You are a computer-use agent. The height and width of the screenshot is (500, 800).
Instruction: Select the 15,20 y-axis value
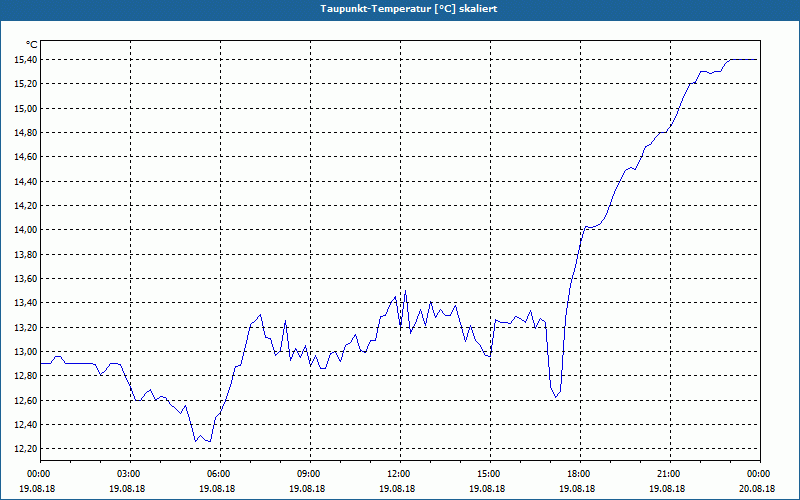26,84
